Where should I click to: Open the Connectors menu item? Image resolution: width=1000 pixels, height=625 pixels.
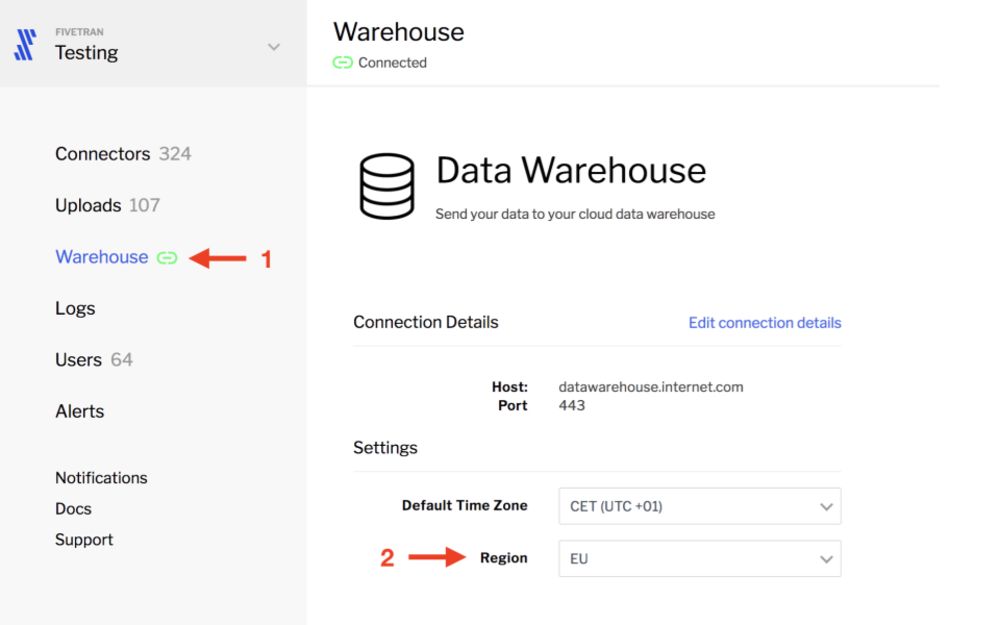(103, 154)
